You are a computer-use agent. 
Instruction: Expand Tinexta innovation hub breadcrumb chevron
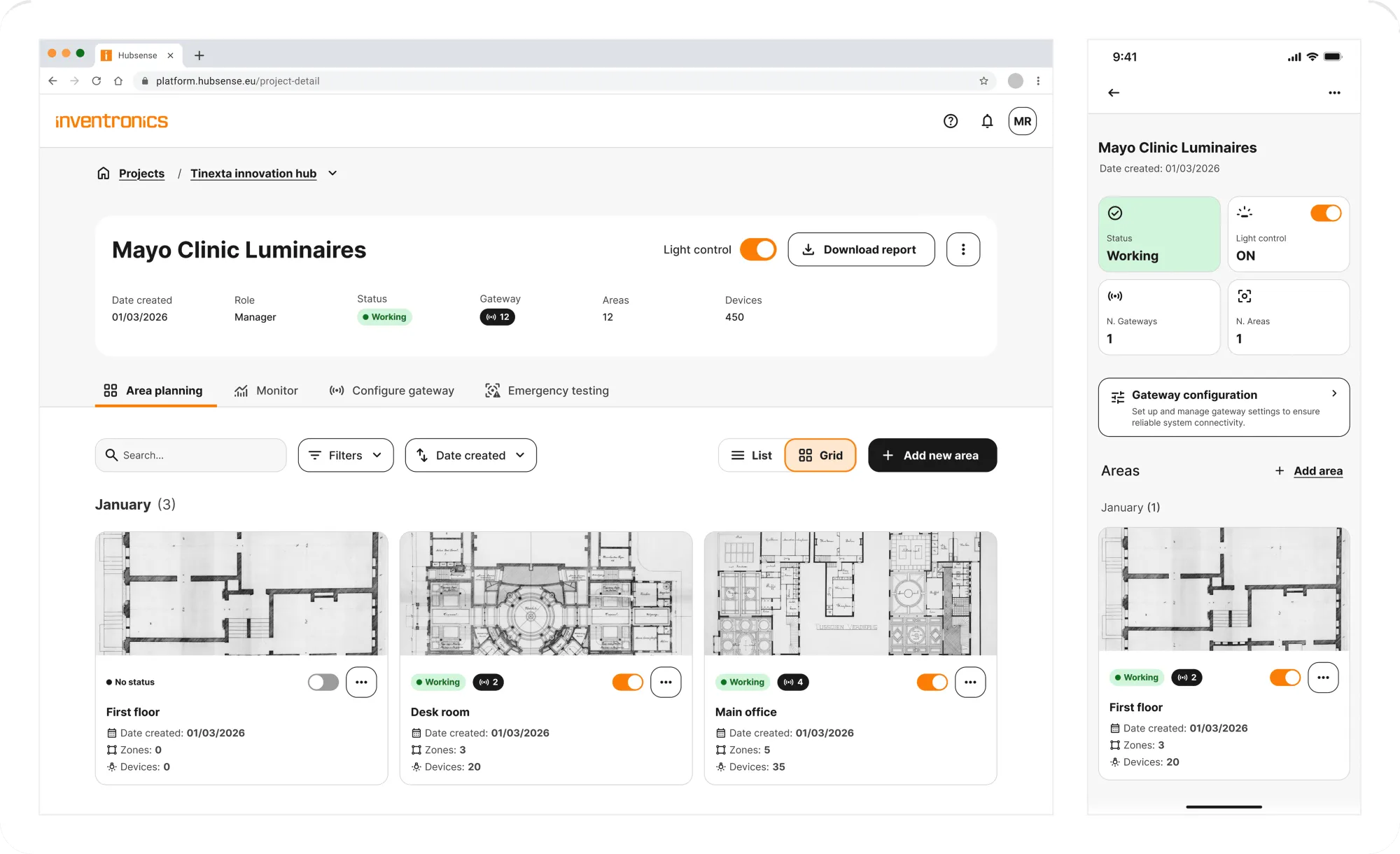tap(332, 173)
